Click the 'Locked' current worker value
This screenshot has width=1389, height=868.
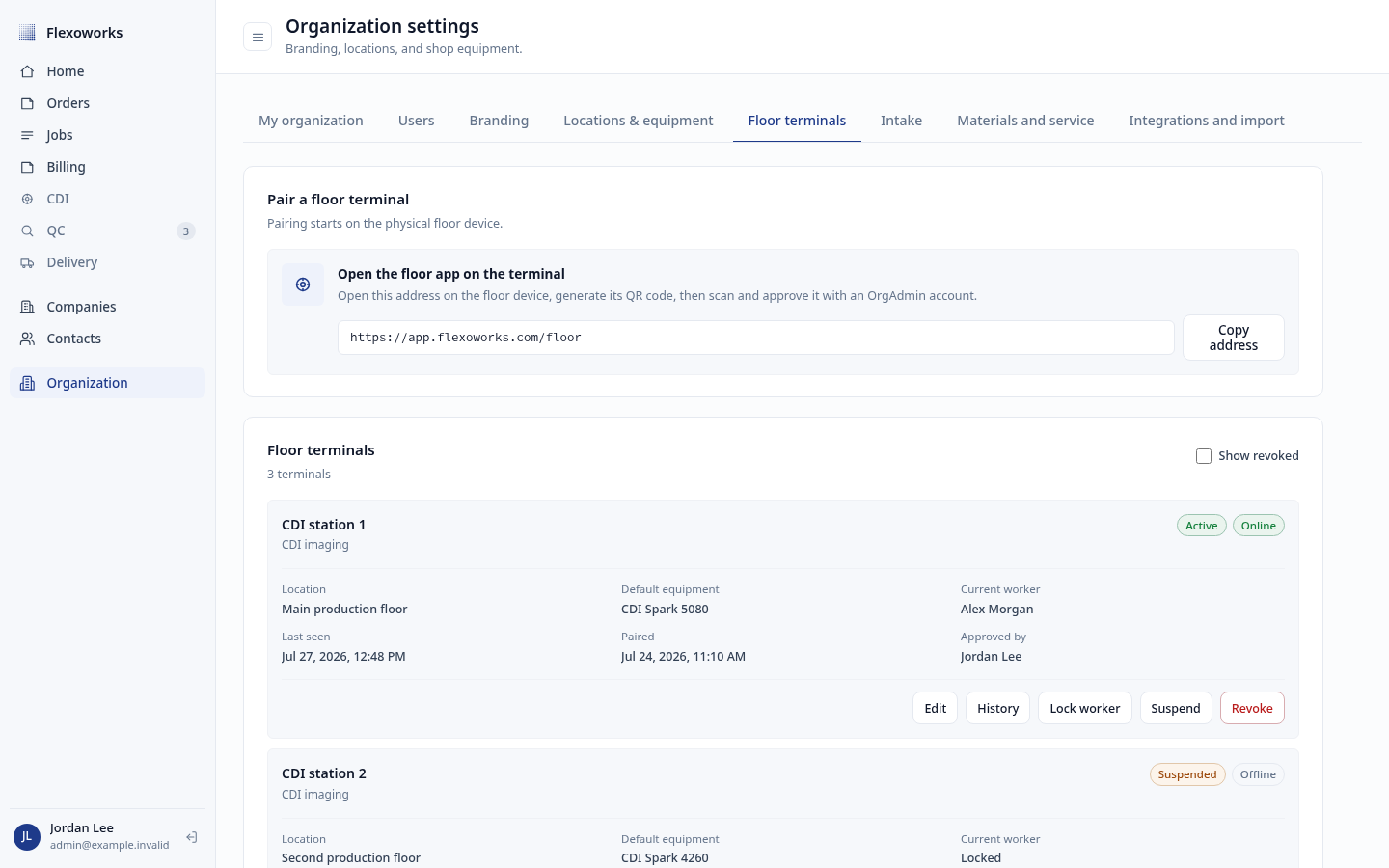pos(981,858)
